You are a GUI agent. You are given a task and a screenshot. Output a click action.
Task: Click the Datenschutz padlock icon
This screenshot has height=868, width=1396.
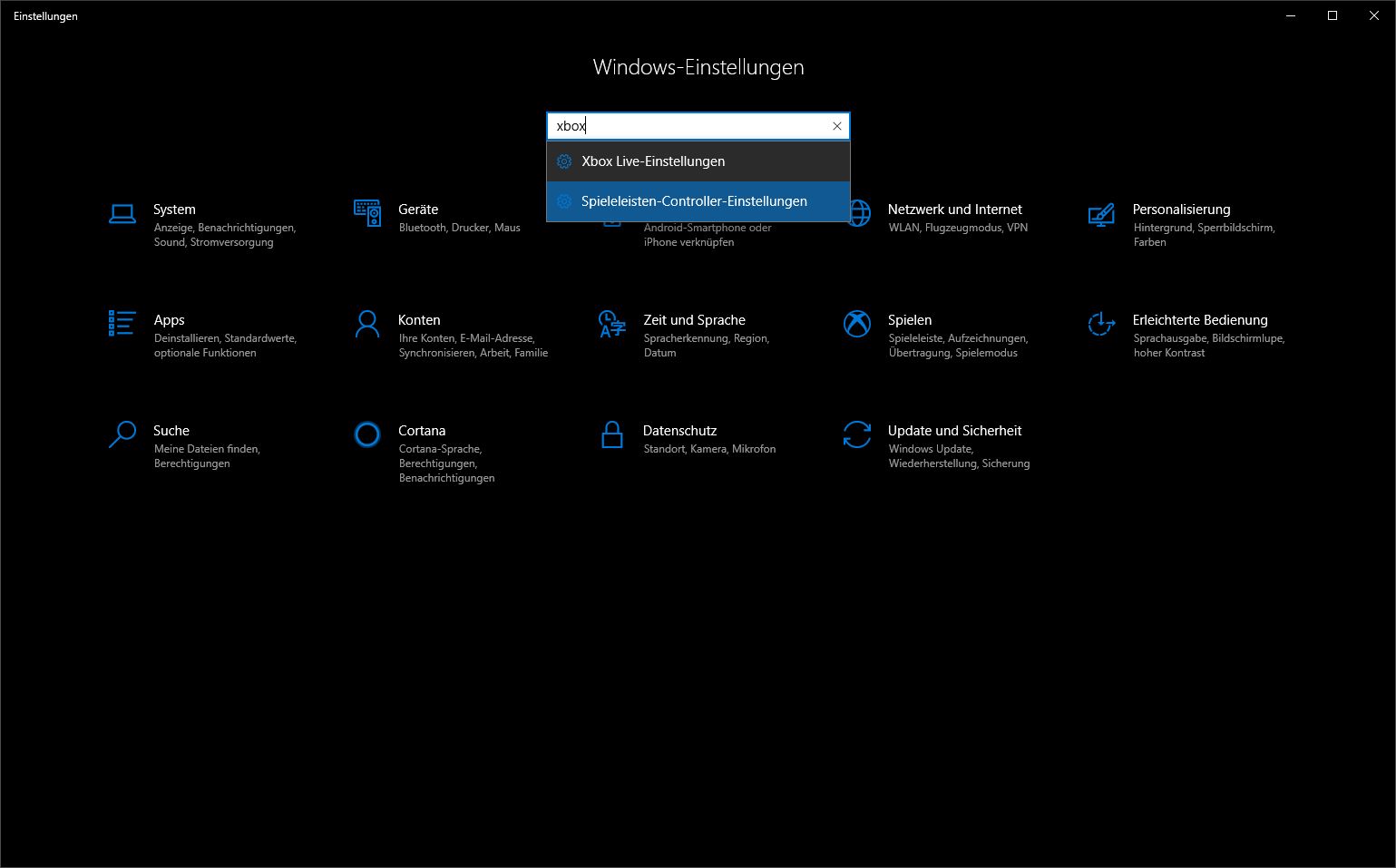click(x=612, y=434)
